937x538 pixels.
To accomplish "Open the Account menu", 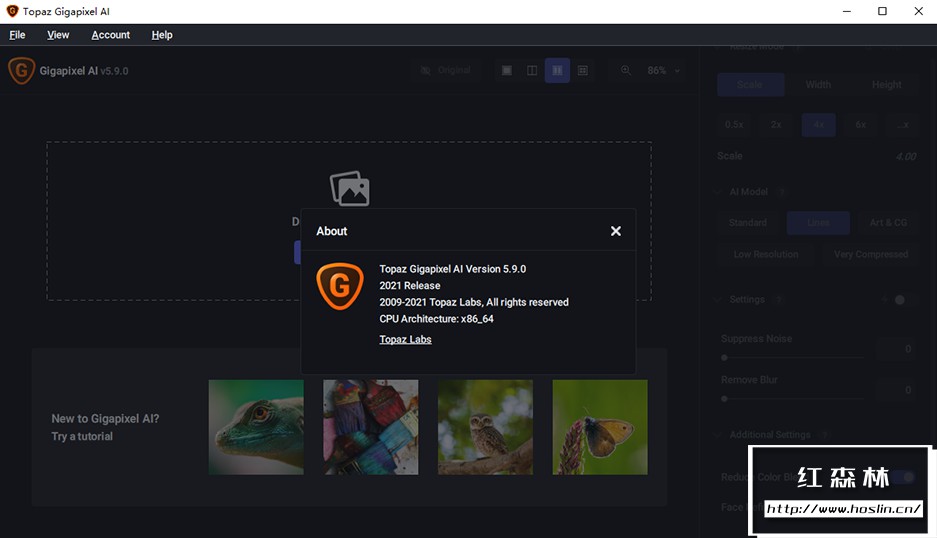I will [111, 35].
